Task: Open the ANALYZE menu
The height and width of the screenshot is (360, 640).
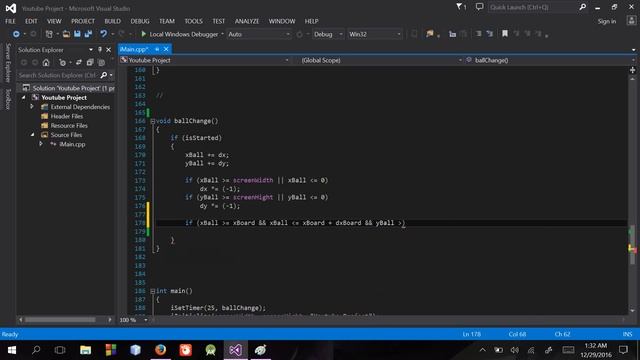Action: (x=247, y=21)
